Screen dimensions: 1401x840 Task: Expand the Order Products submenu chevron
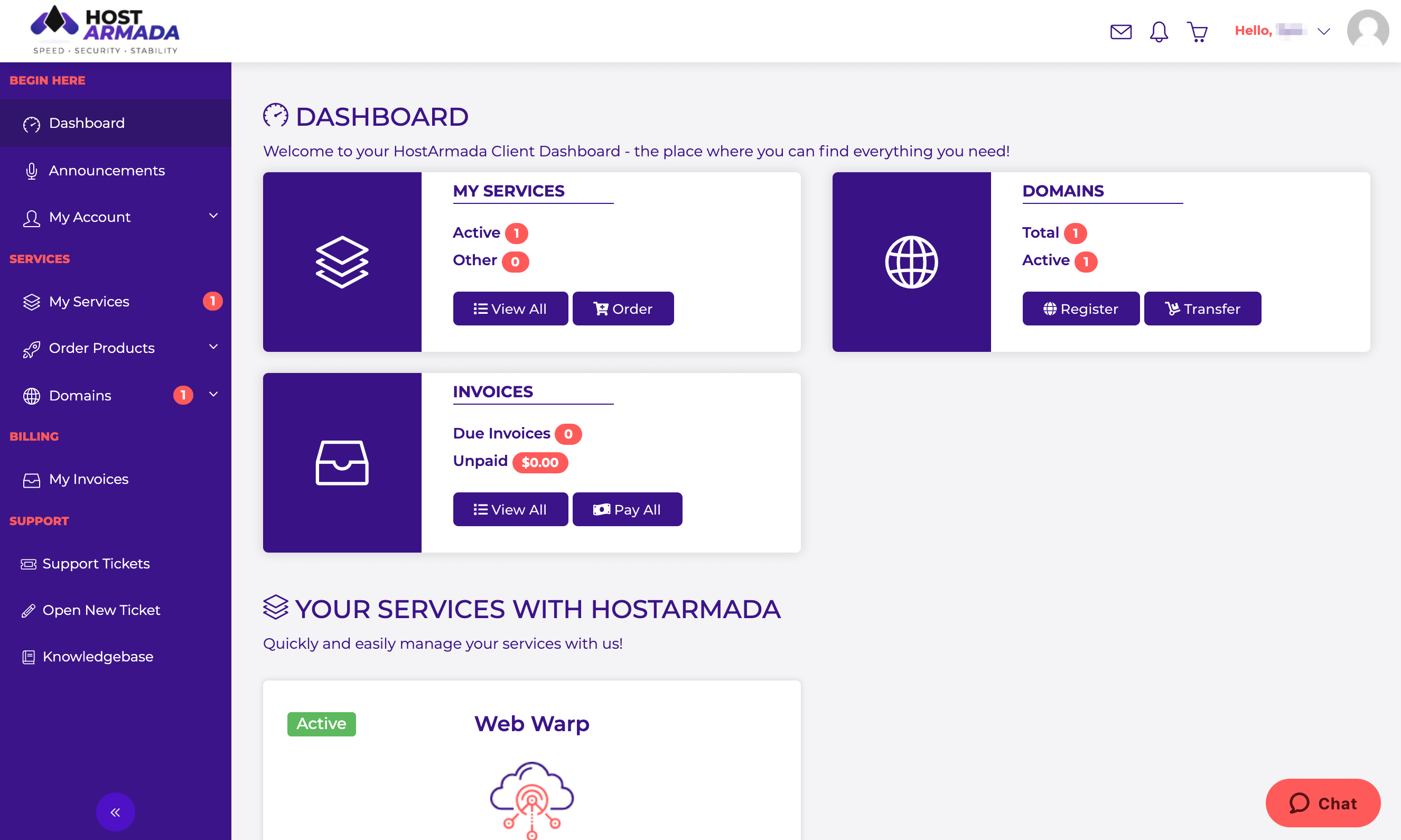click(x=213, y=347)
